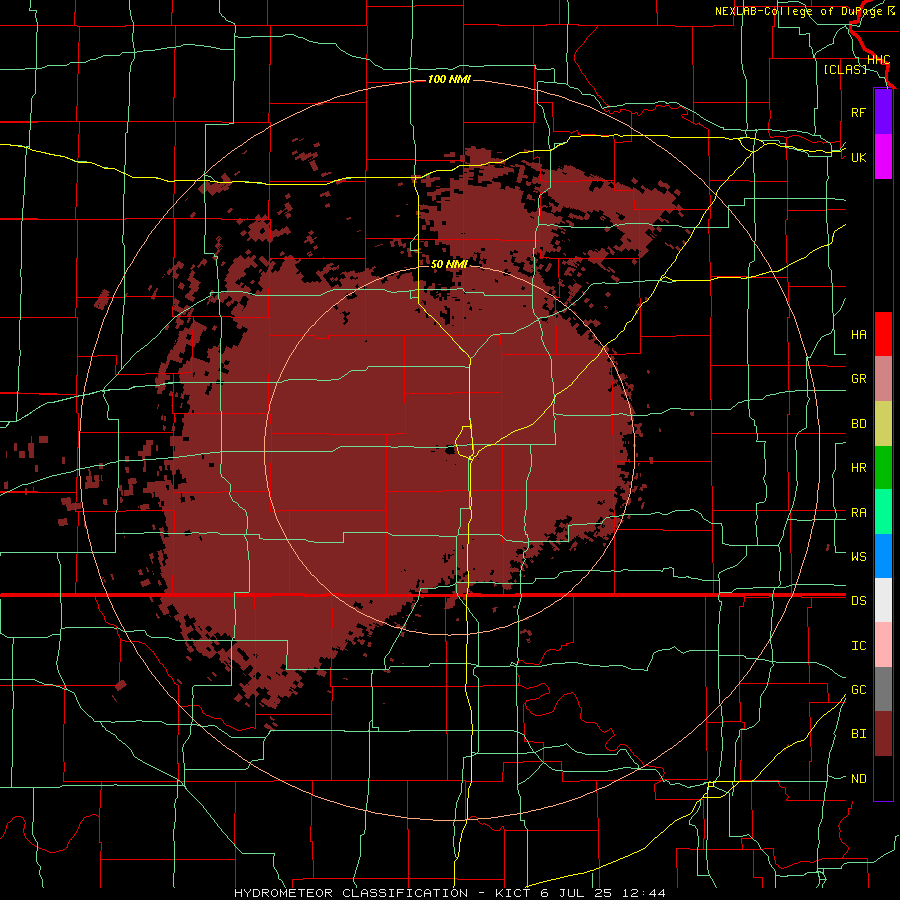Click the light pink IC legend swatch
The height and width of the screenshot is (900, 900).
883,645
